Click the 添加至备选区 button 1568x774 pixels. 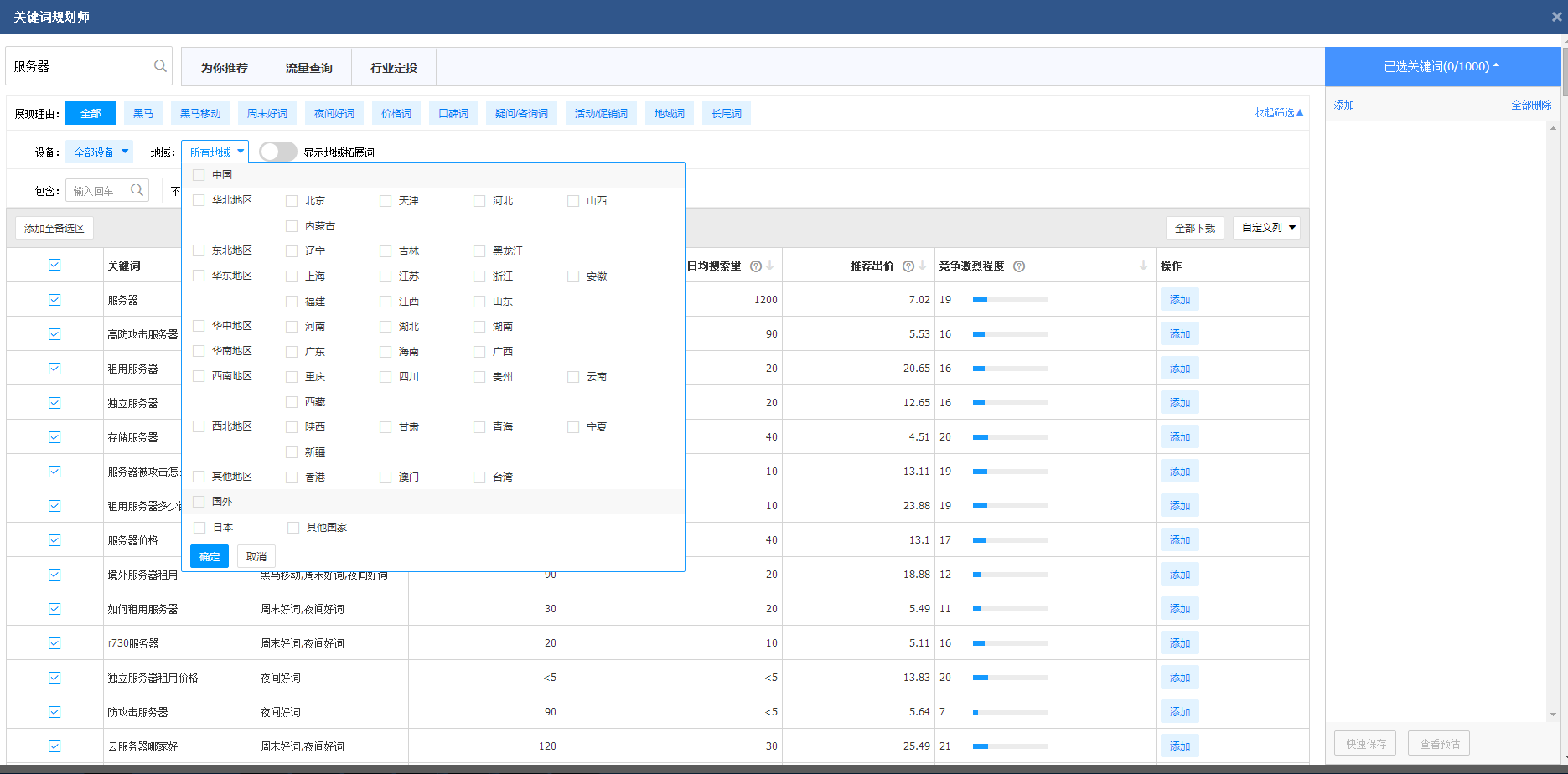[x=54, y=228]
